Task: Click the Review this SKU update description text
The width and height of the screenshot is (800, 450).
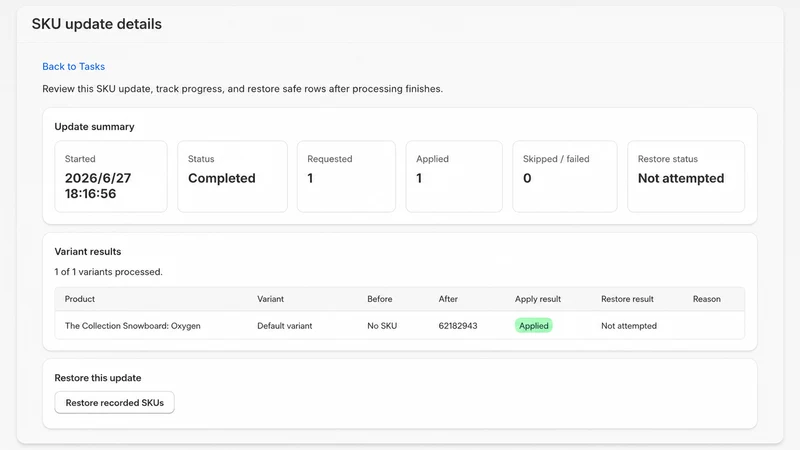Action: tap(242, 89)
